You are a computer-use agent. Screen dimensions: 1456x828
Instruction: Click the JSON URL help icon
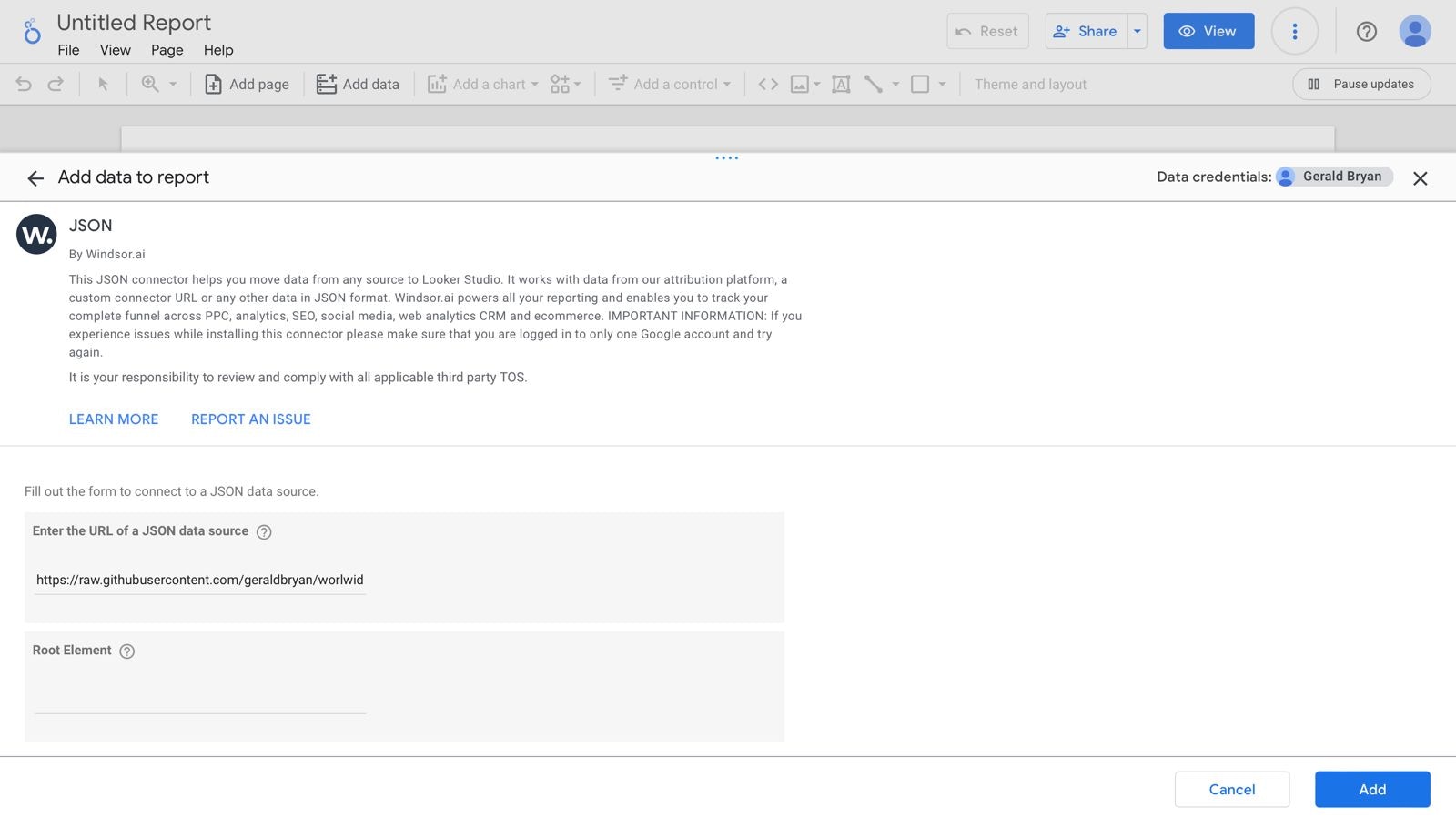point(264,532)
